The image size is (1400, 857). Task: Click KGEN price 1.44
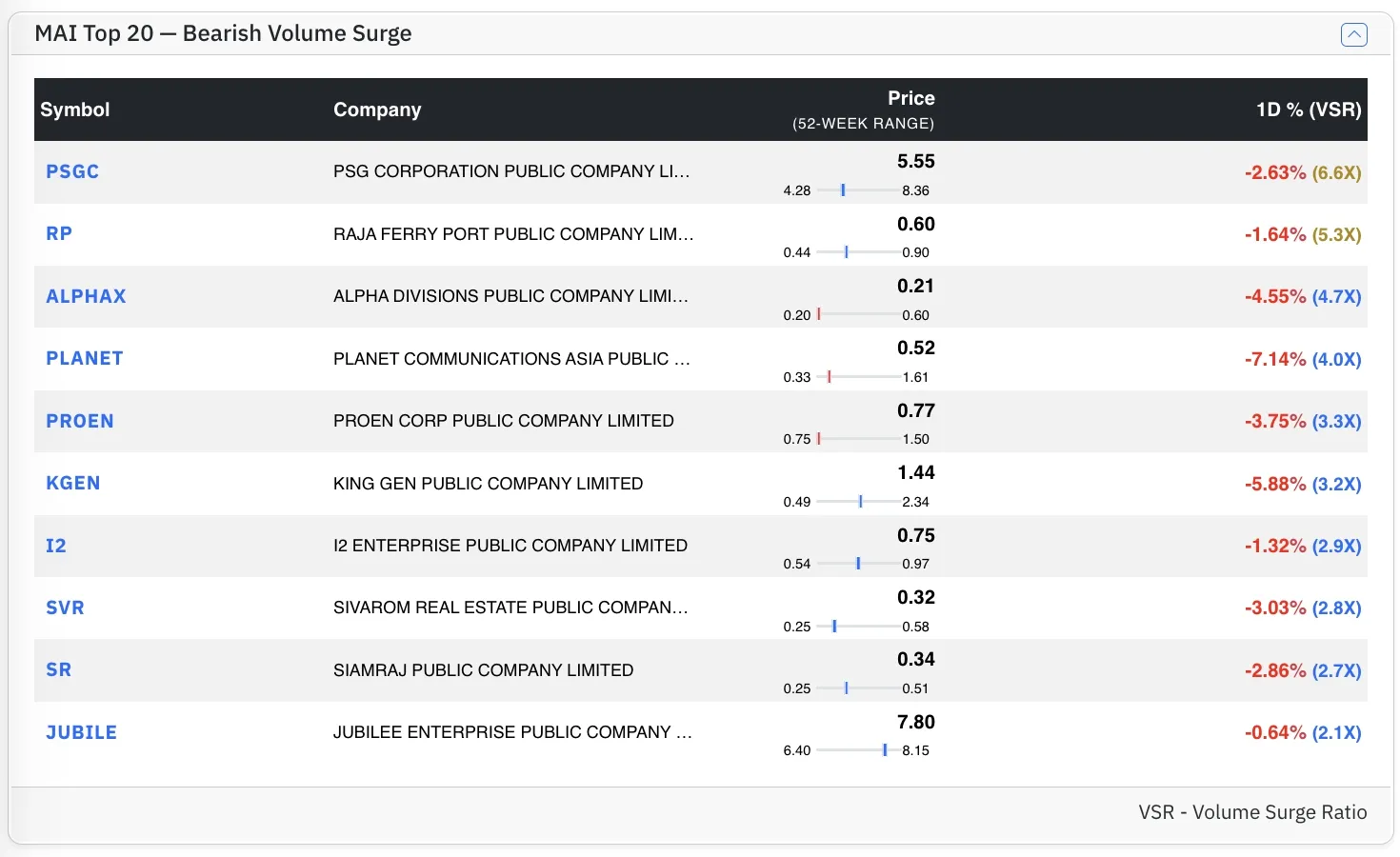916,473
